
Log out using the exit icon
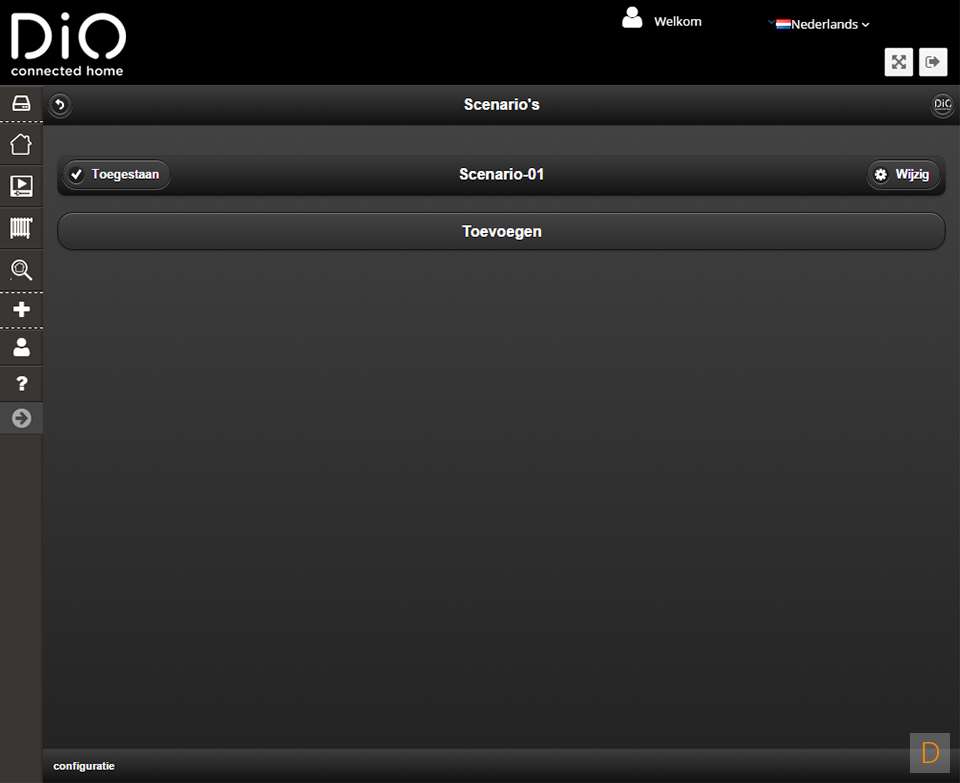click(x=932, y=62)
